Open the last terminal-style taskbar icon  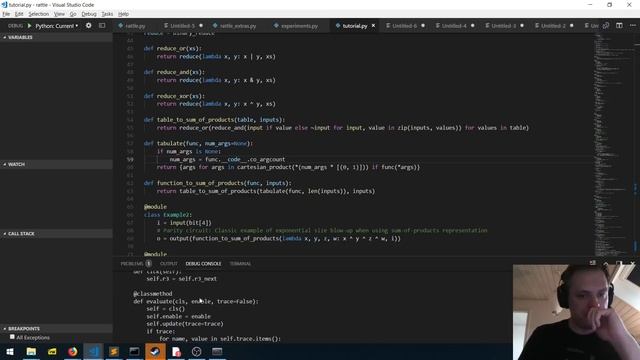click(x=217, y=351)
